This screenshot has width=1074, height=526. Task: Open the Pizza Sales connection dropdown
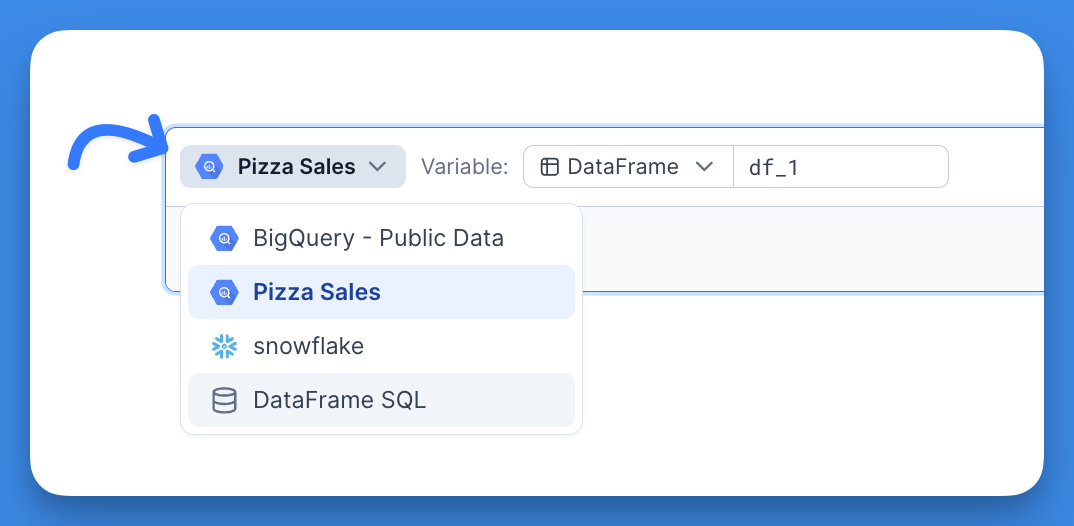click(292, 166)
